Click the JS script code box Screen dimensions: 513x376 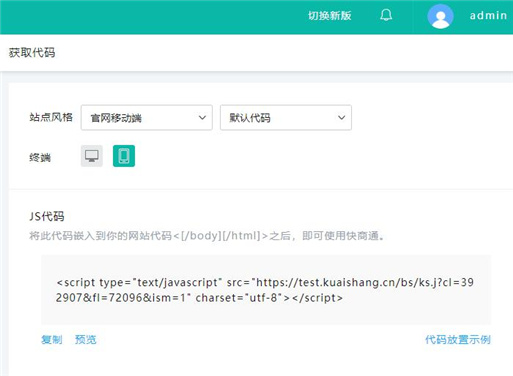pyautogui.click(x=266, y=290)
